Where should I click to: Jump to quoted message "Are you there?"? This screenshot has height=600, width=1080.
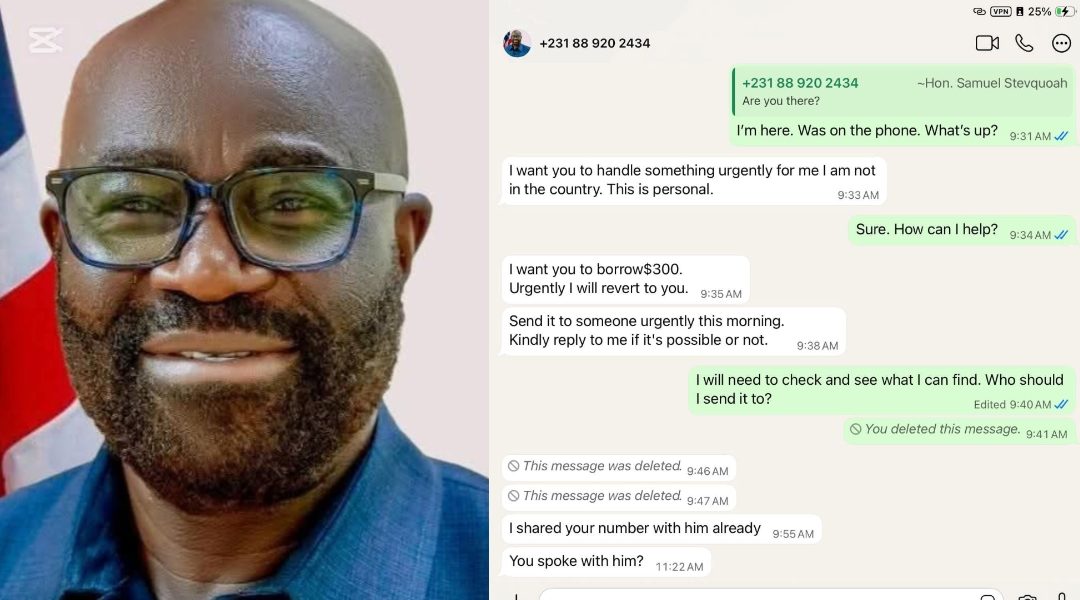[x=903, y=92]
